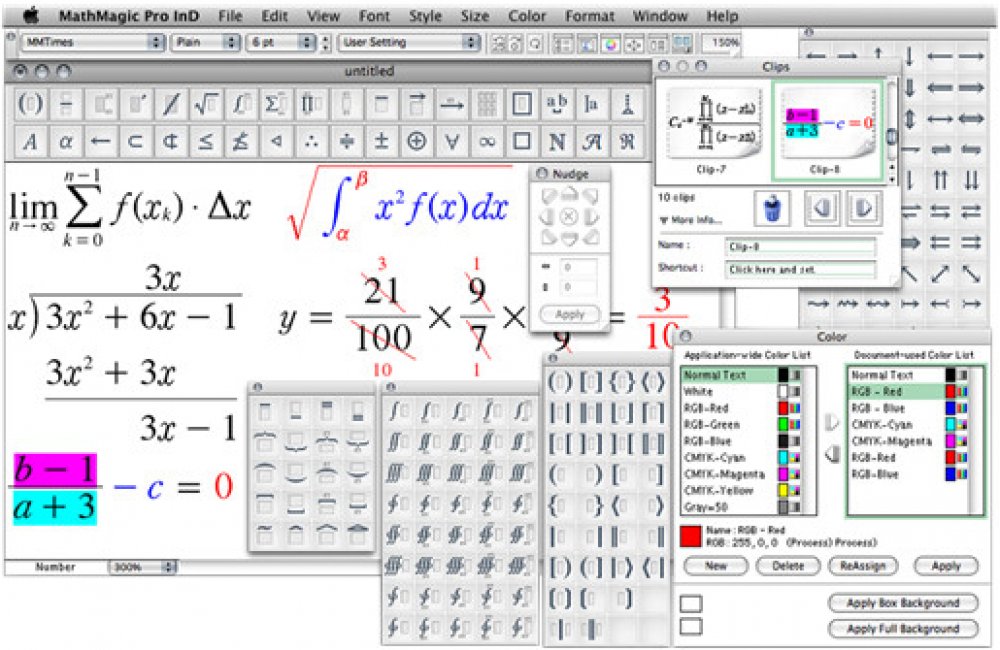Insert the plus-minus operator symbol
The width and height of the screenshot is (1000, 650).
[x=381, y=141]
